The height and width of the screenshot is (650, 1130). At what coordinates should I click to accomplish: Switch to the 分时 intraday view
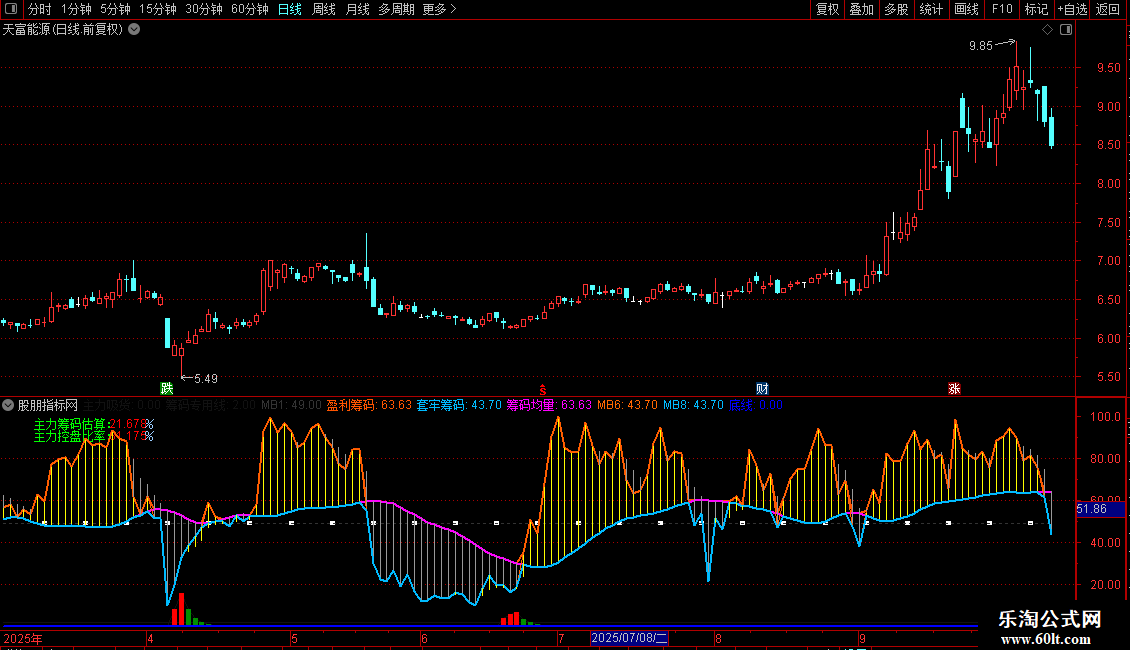[x=39, y=9]
